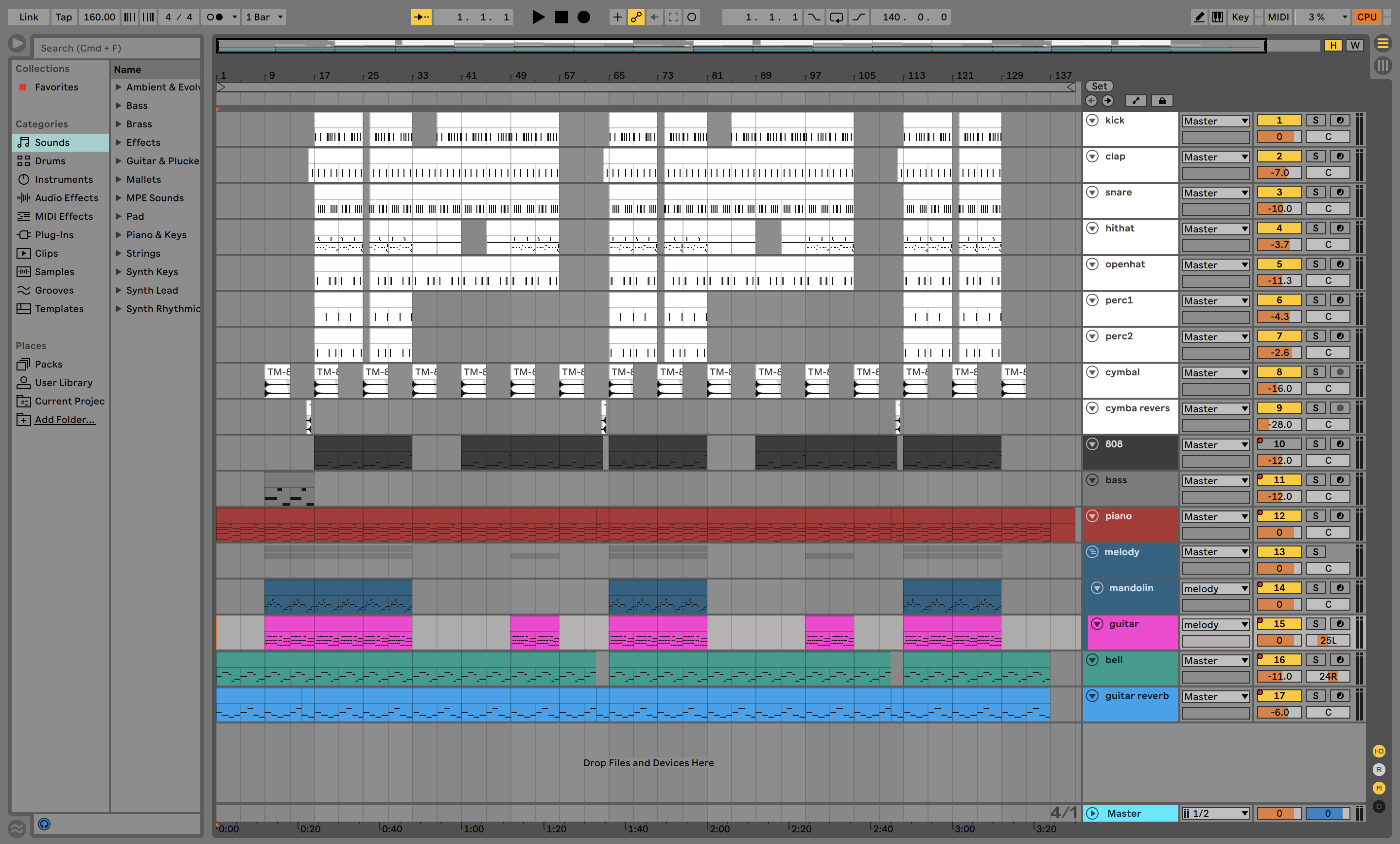The width and height of the screenshot is (1400, 844).
Task: Toggle the Loop switch in transport
Action: coord(837,17)
